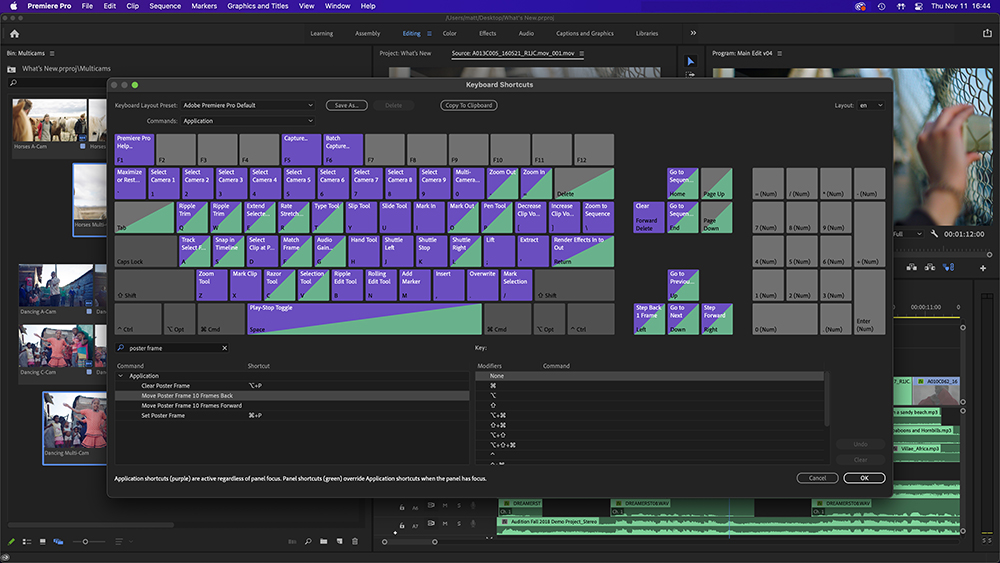Image resolution: width=1000 pixels, height=563 pixels.
Task: Mute audio track A7
Action: (445, 523)
